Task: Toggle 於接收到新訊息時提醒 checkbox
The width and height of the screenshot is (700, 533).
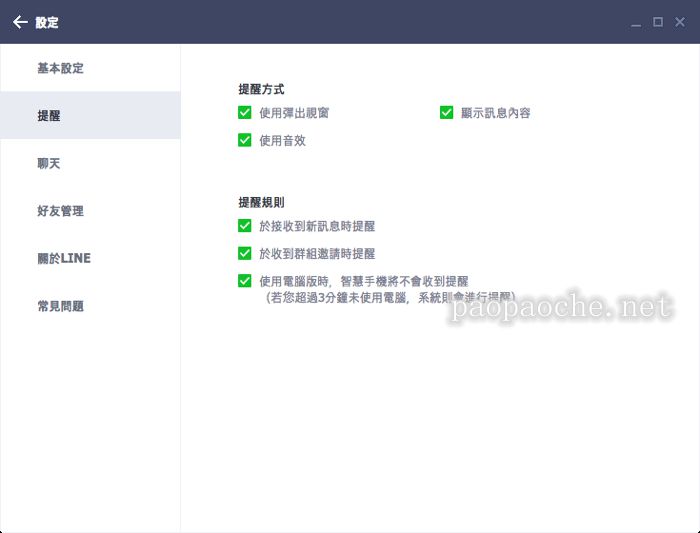Action: pyautogui.click(x=245, y=226)
